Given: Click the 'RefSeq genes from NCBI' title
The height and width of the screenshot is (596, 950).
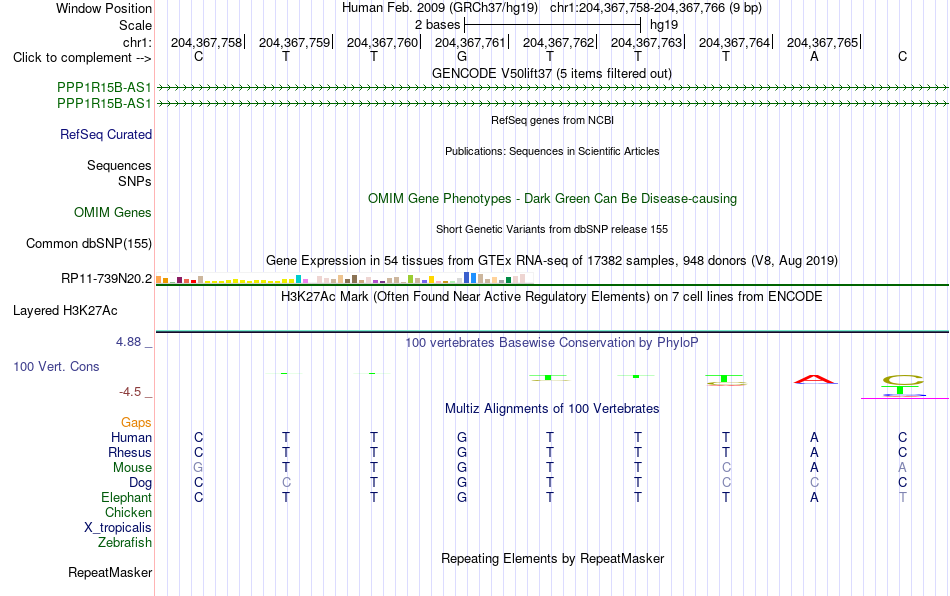Looking at the screenshot, I should (x=553, y=121).
